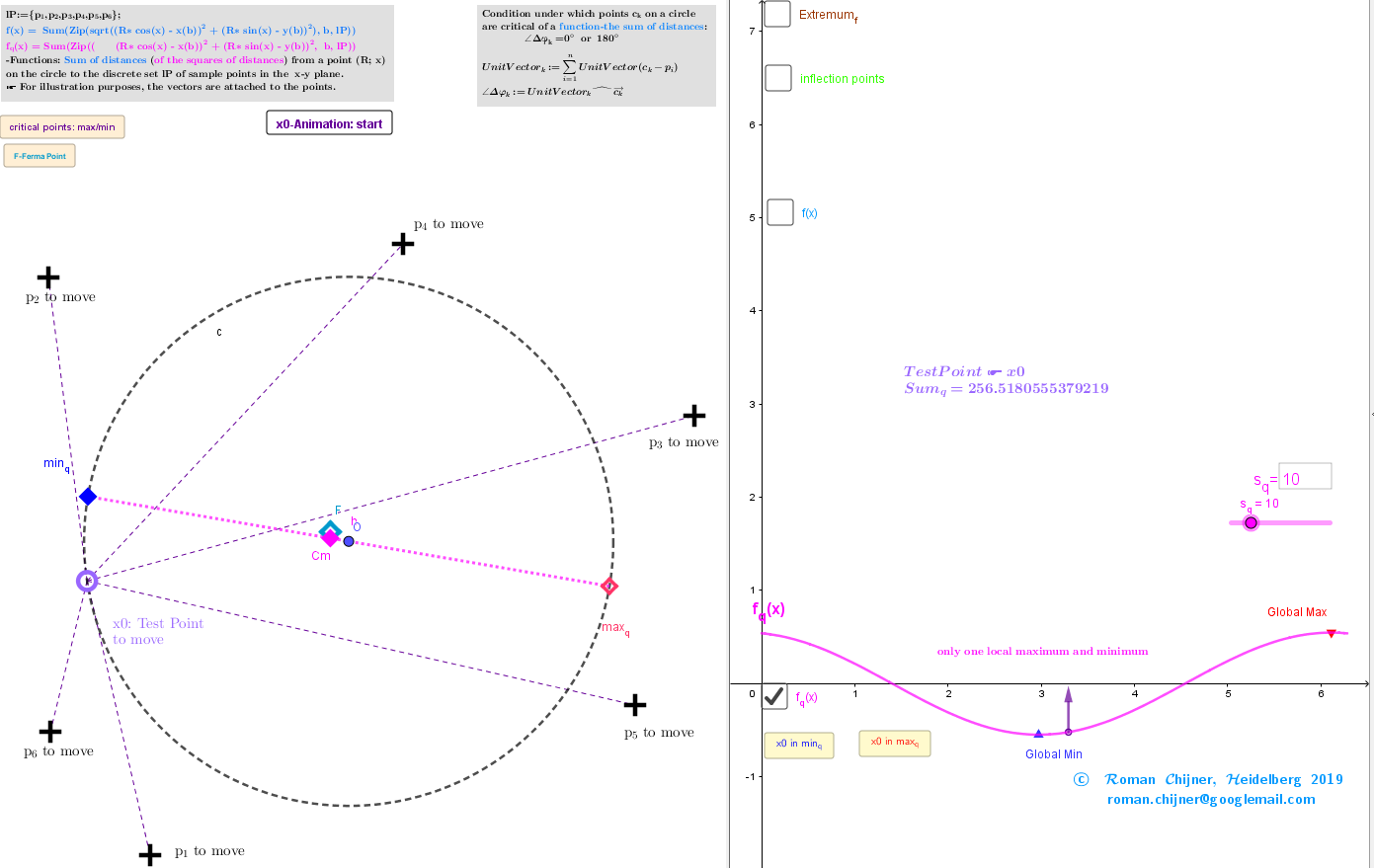Click the magenta Cm diamond marker
Image resolution: width=1374 pixels, height=868 pixels.
pyautogui.click(x=330, y=538)
